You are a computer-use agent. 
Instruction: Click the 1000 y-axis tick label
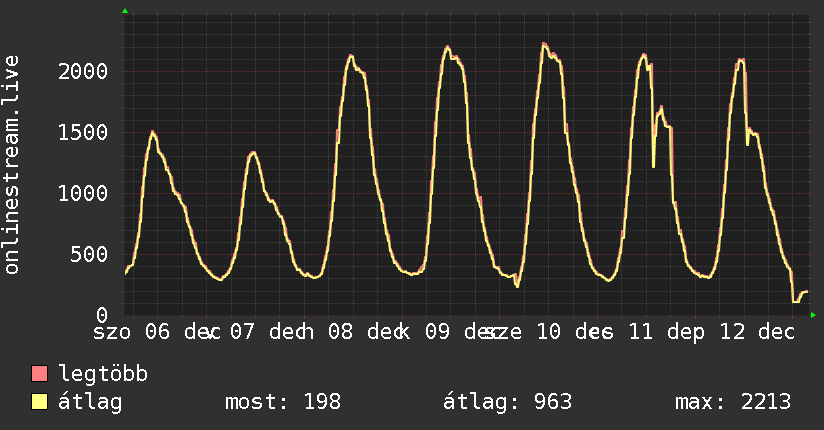tap(84, 193)
